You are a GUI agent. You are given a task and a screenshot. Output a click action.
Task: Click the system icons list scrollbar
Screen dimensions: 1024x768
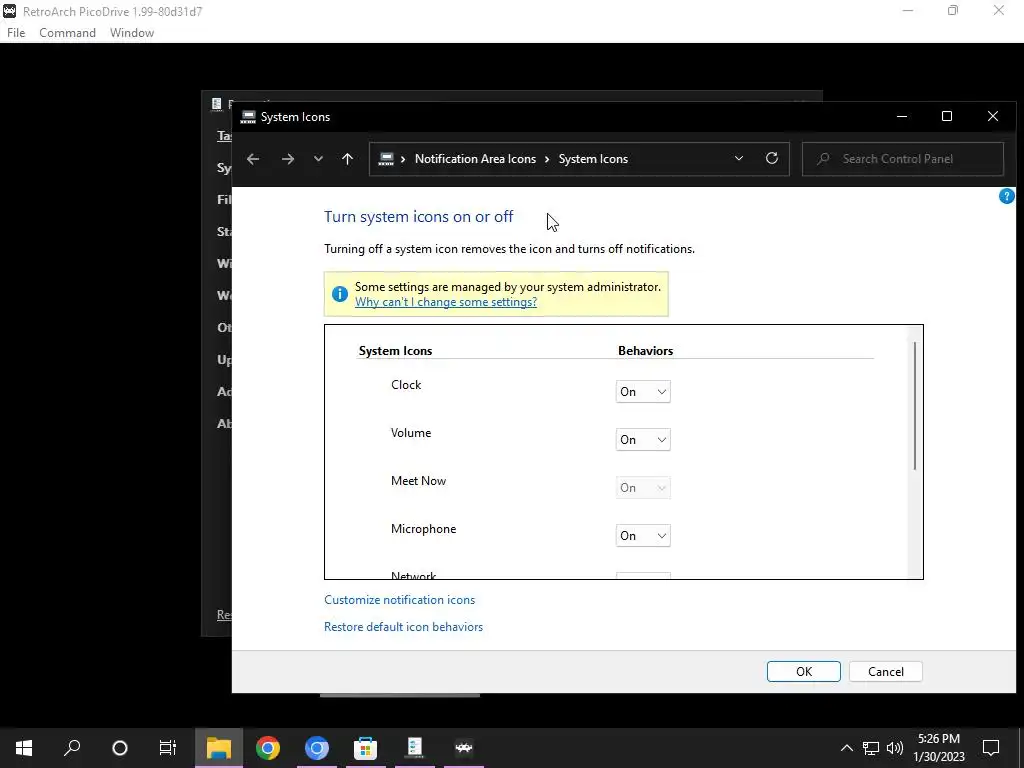coord(915,405)
